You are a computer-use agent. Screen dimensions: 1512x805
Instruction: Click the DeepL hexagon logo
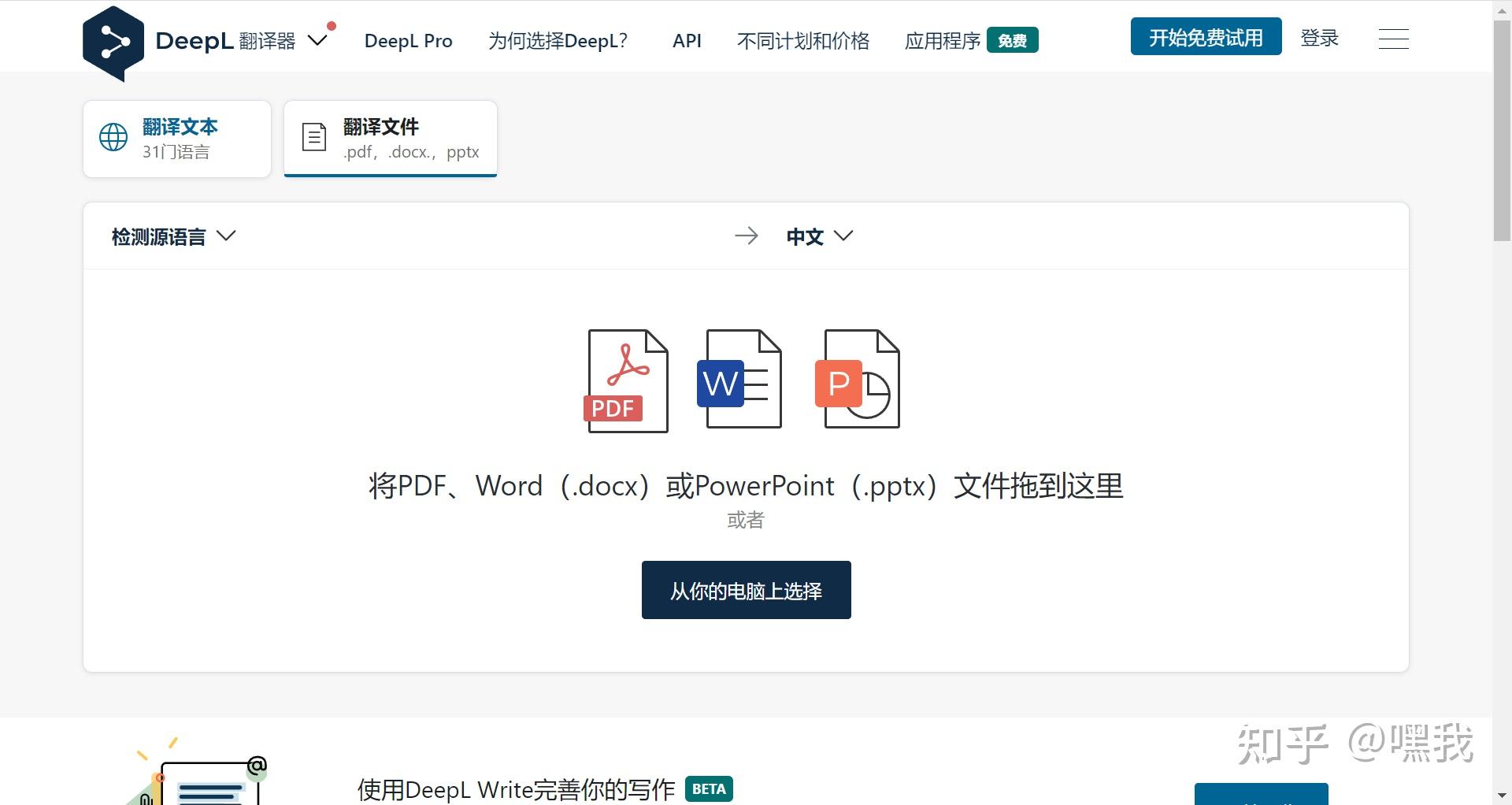[113, 43]
